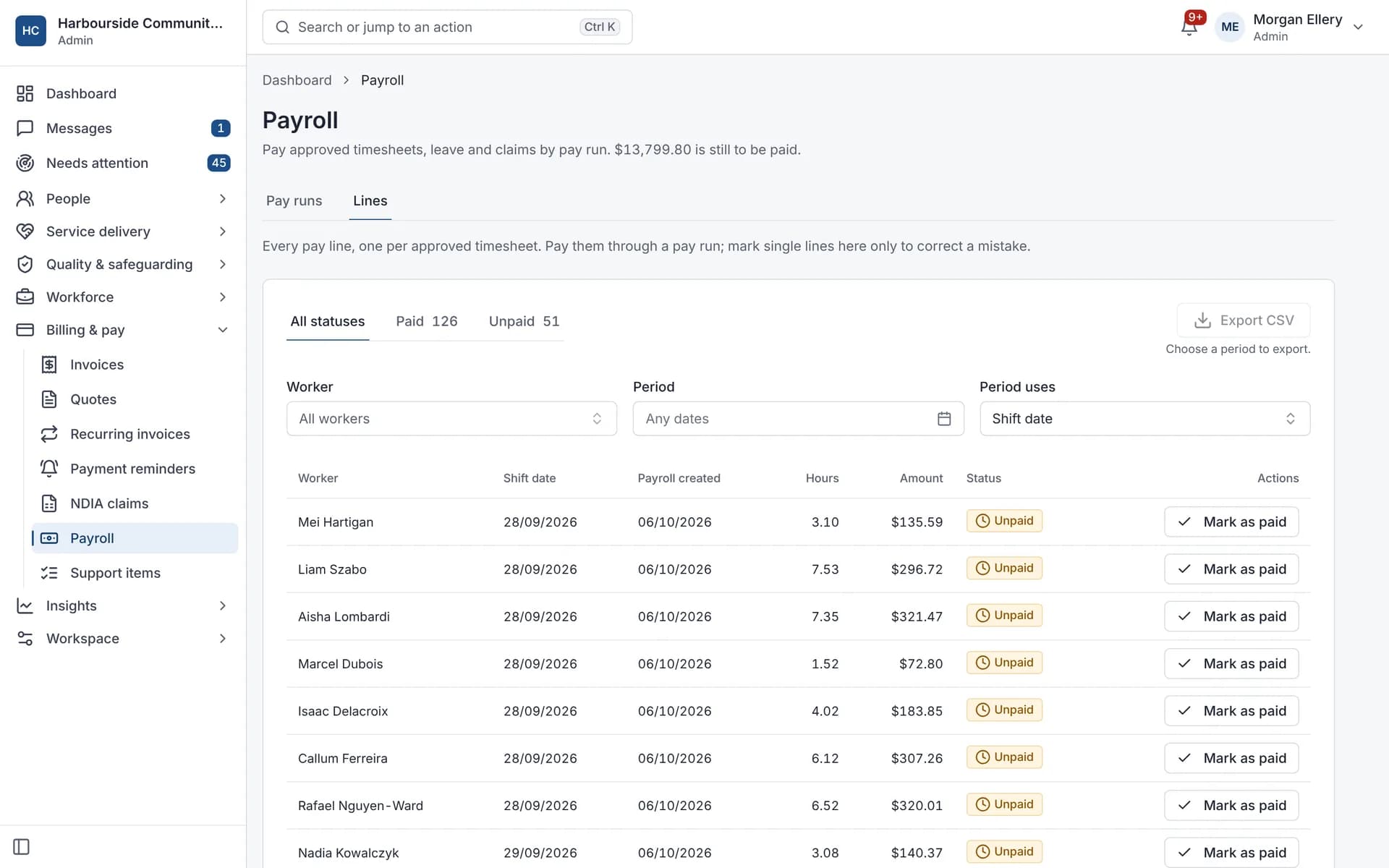Click the search or jump to action field
Screen dimensions: 1389x868
pos(447,27)
